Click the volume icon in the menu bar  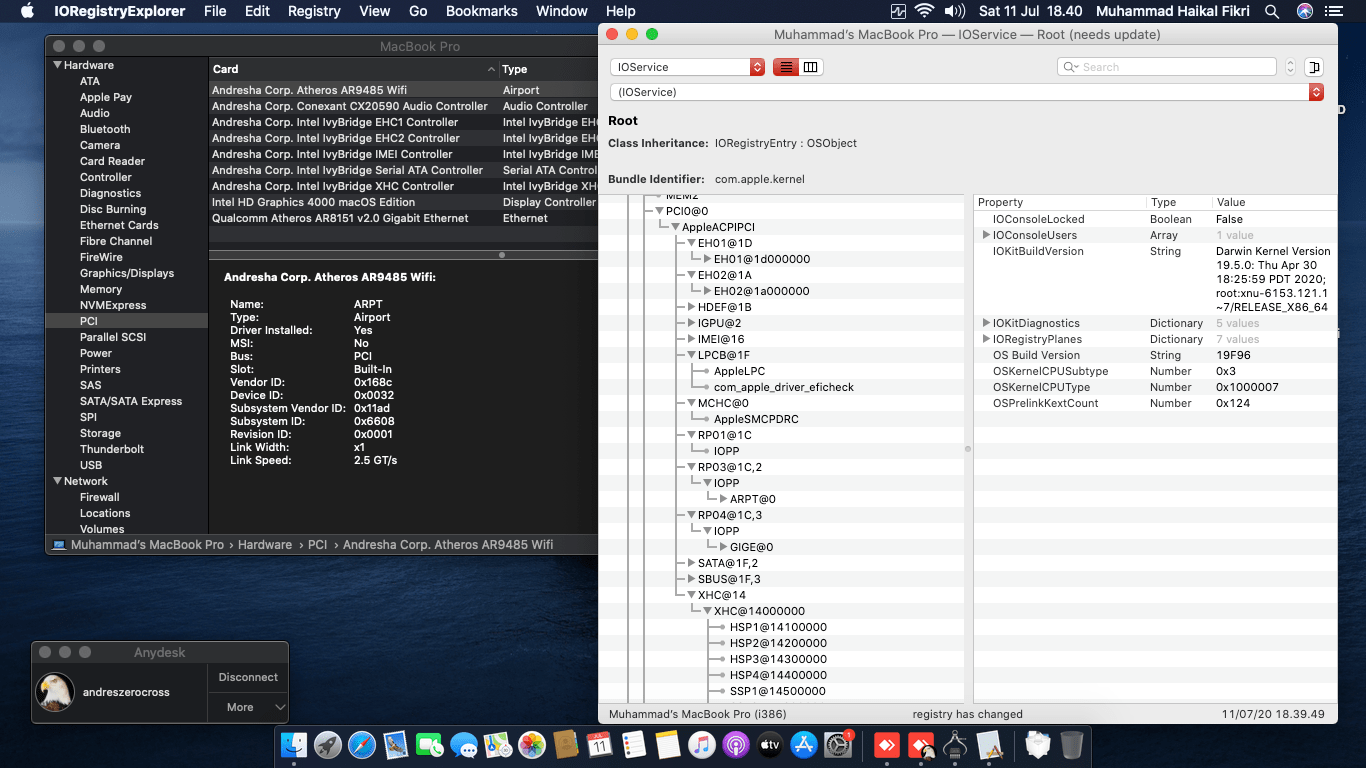[x=955, y=11]
